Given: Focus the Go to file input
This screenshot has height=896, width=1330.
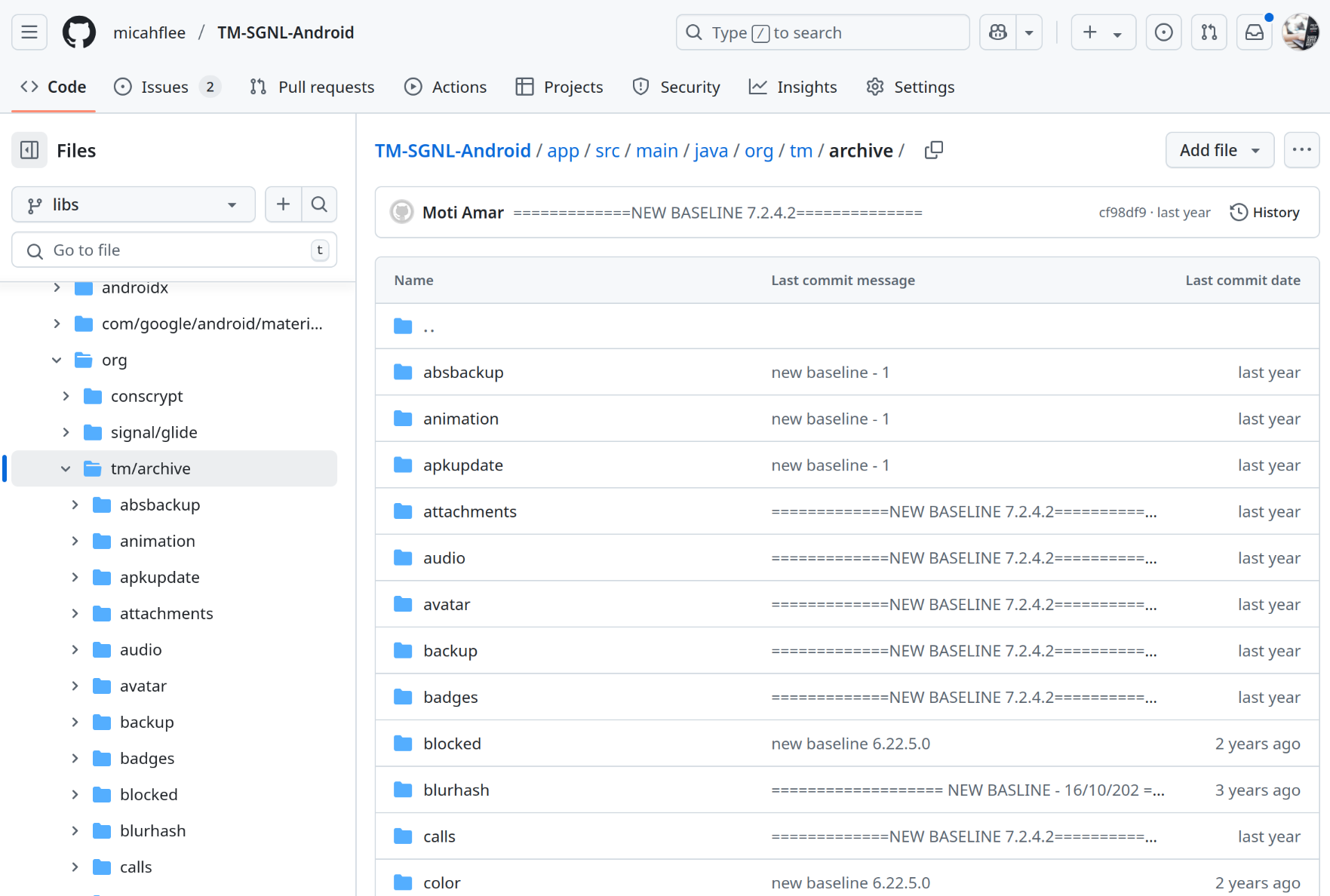Looking at the screenshot, I should click(x=174, y=250).
